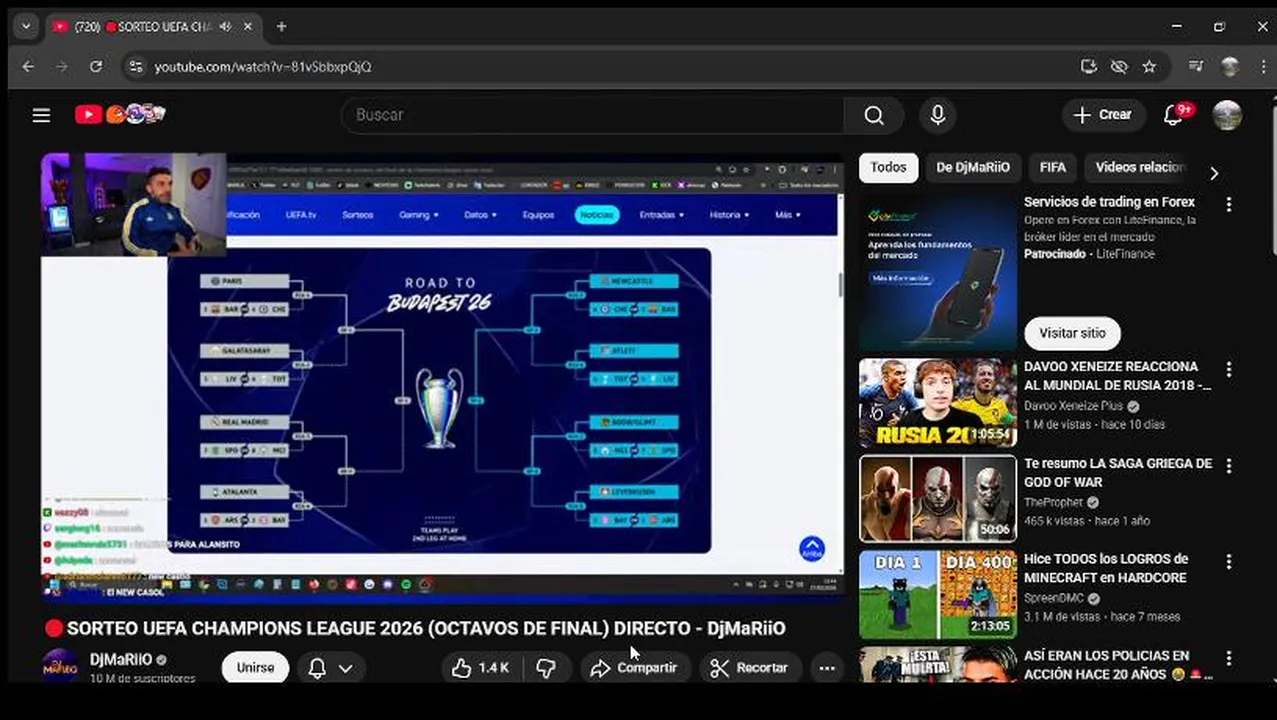Click the video player showing the bracket

[x=442, y=377]
